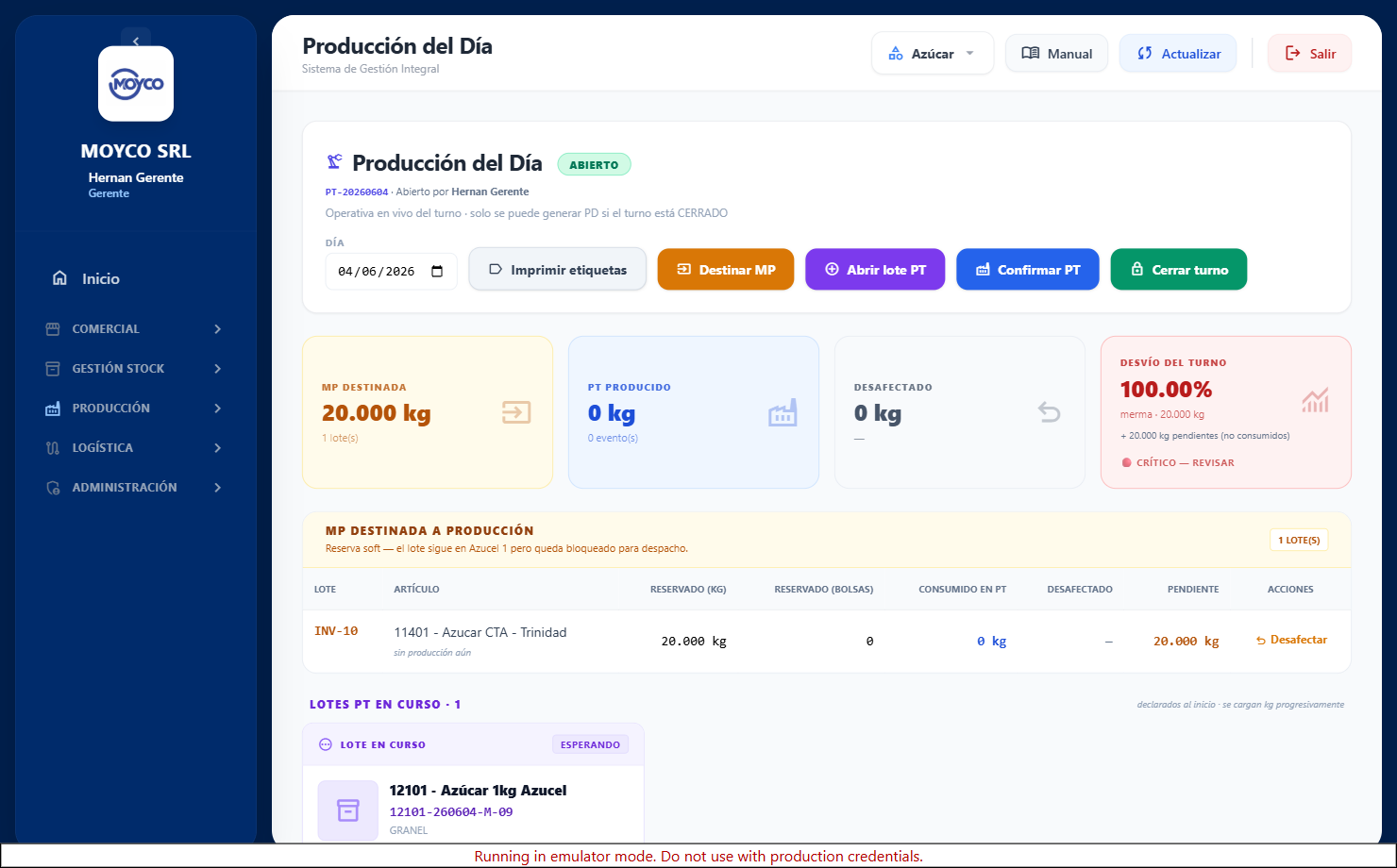Screen dimensions: 1397x868
Task: Open the Azúcar selector dropdown
Action: click(933, 54)
